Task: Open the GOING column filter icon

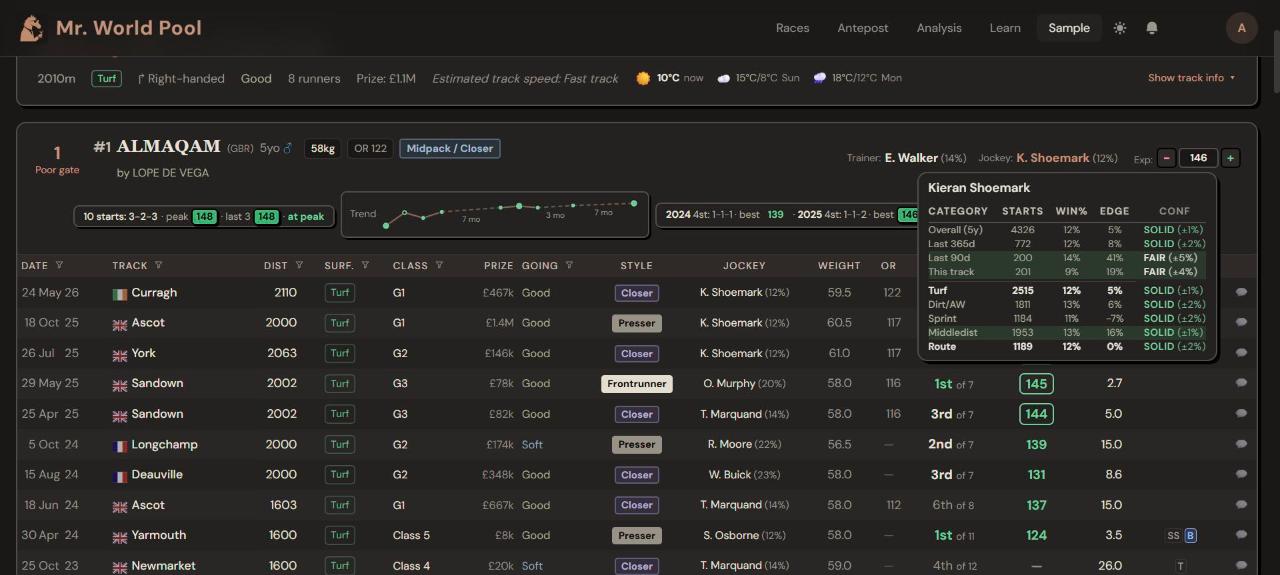Action: click(x=569, y=266)
